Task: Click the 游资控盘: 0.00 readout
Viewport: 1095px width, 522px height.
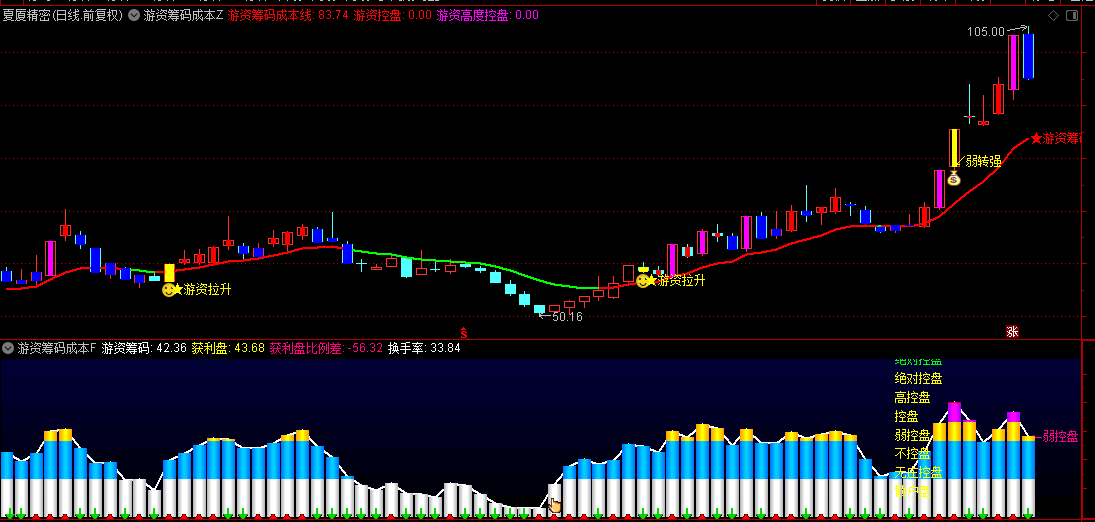Action: [x=392, y=15]
